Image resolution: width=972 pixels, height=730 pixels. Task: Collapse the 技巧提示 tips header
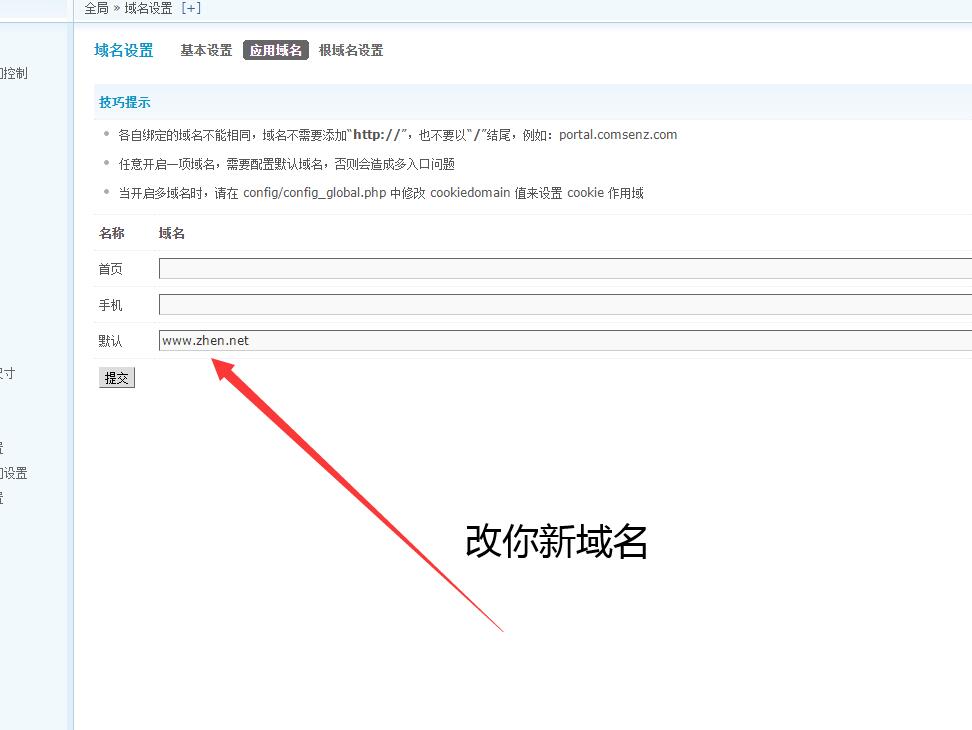[x=125, y=102]
